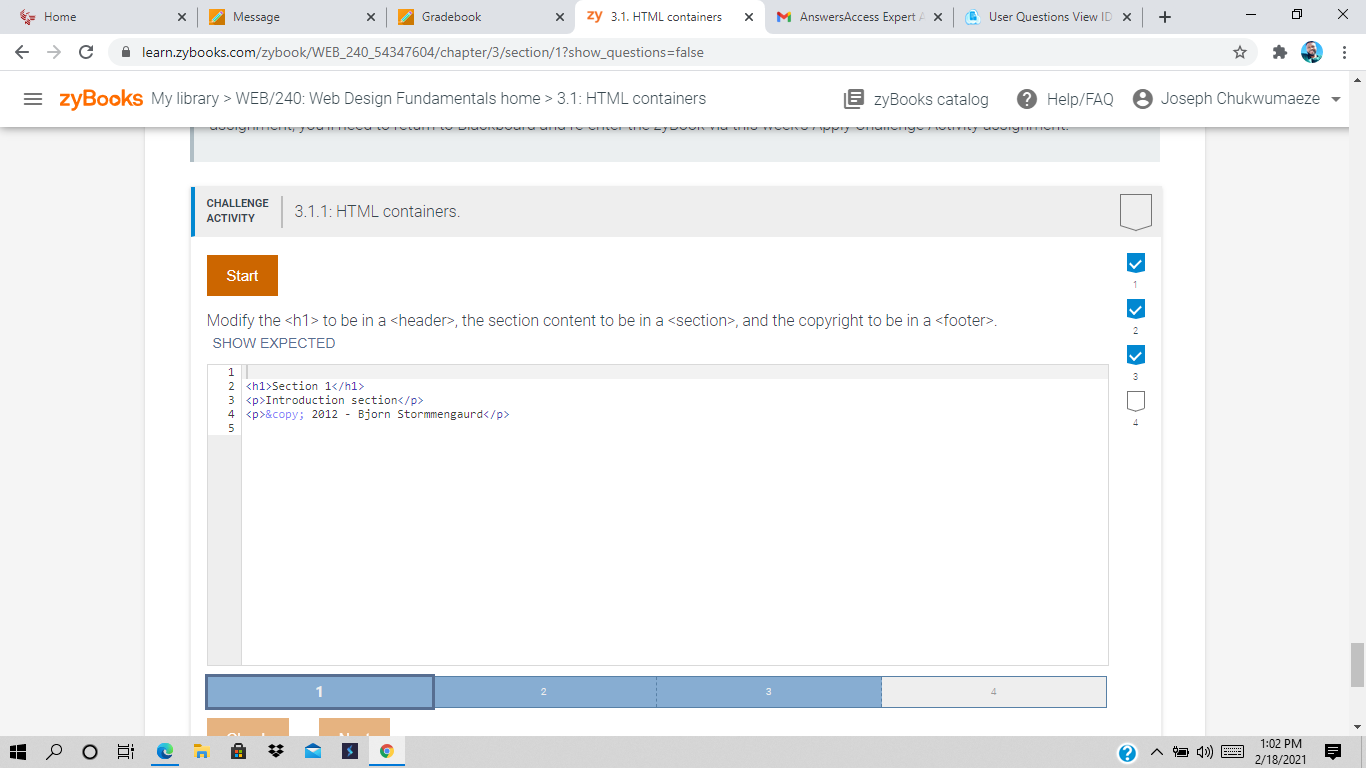Click the Joseph Chukwumaeze profile avatar
This screenshot has height=768, width=1366.
click(1141, 99)
